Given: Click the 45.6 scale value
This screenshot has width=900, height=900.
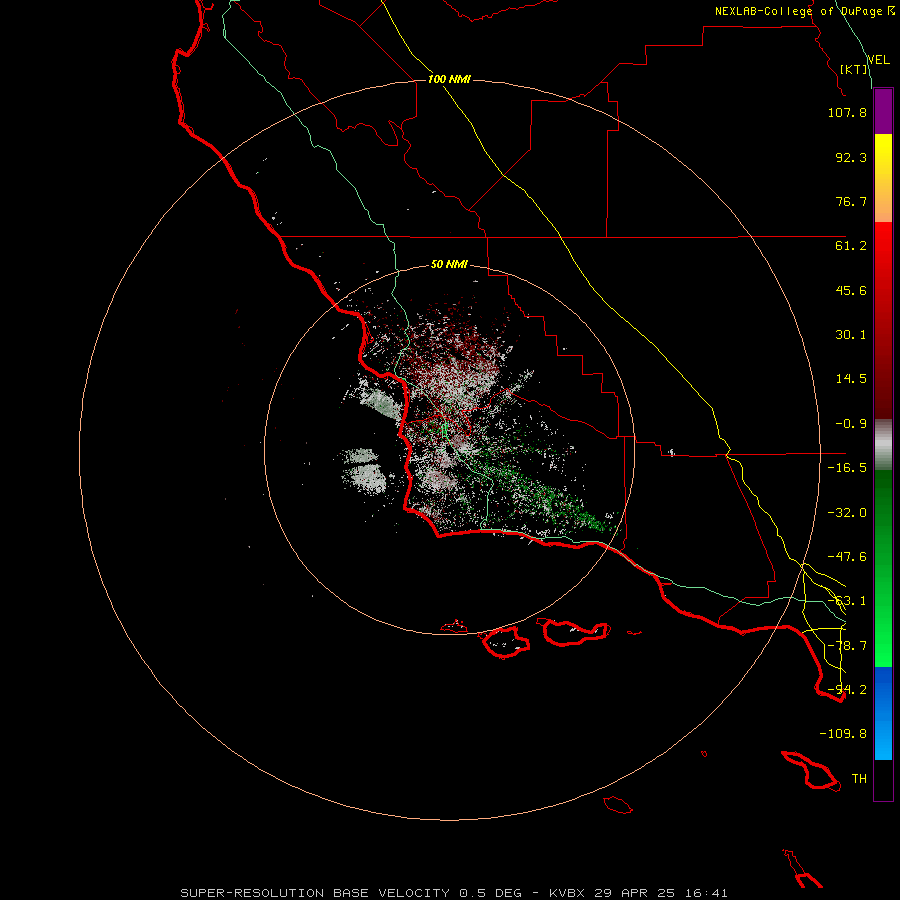Looking at the screenshot, I should click(x=851, y=290).
